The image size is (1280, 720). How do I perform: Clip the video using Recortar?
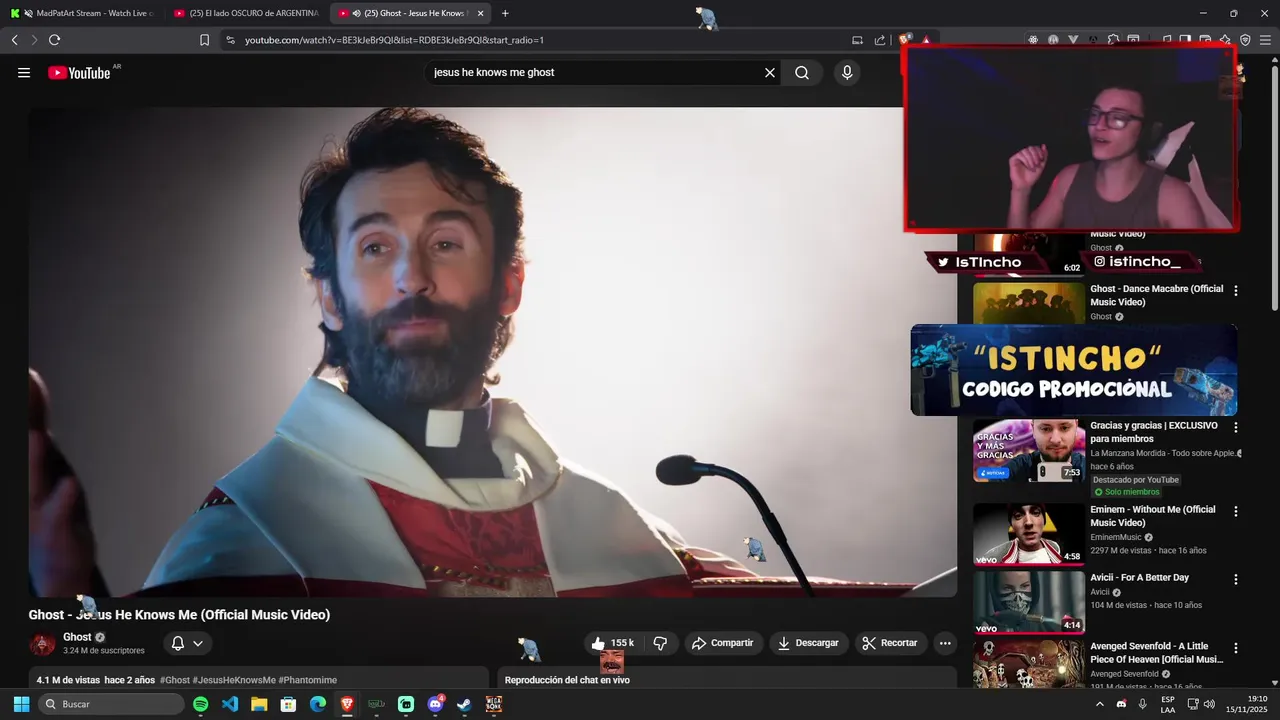point(890,643)
